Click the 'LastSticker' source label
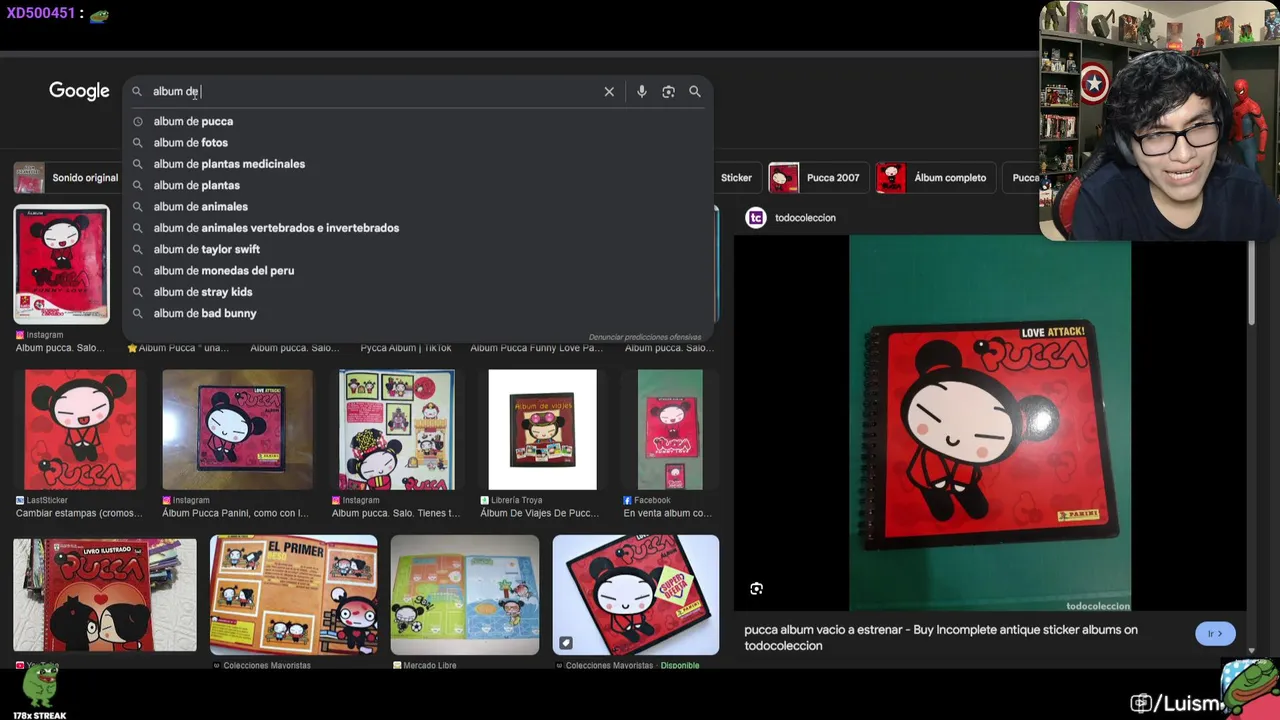 (46, 500)
